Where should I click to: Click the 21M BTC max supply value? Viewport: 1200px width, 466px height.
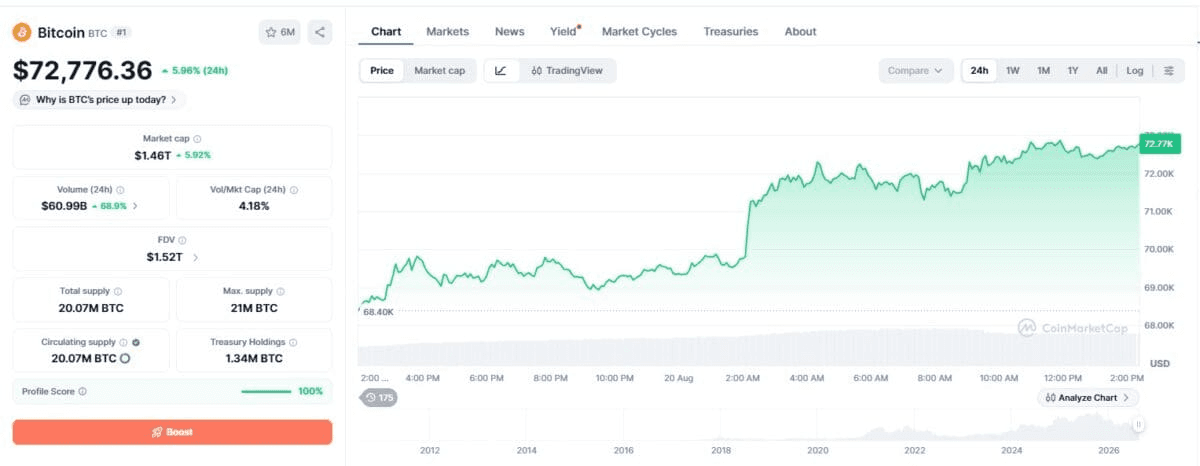[x=254, y=308]
